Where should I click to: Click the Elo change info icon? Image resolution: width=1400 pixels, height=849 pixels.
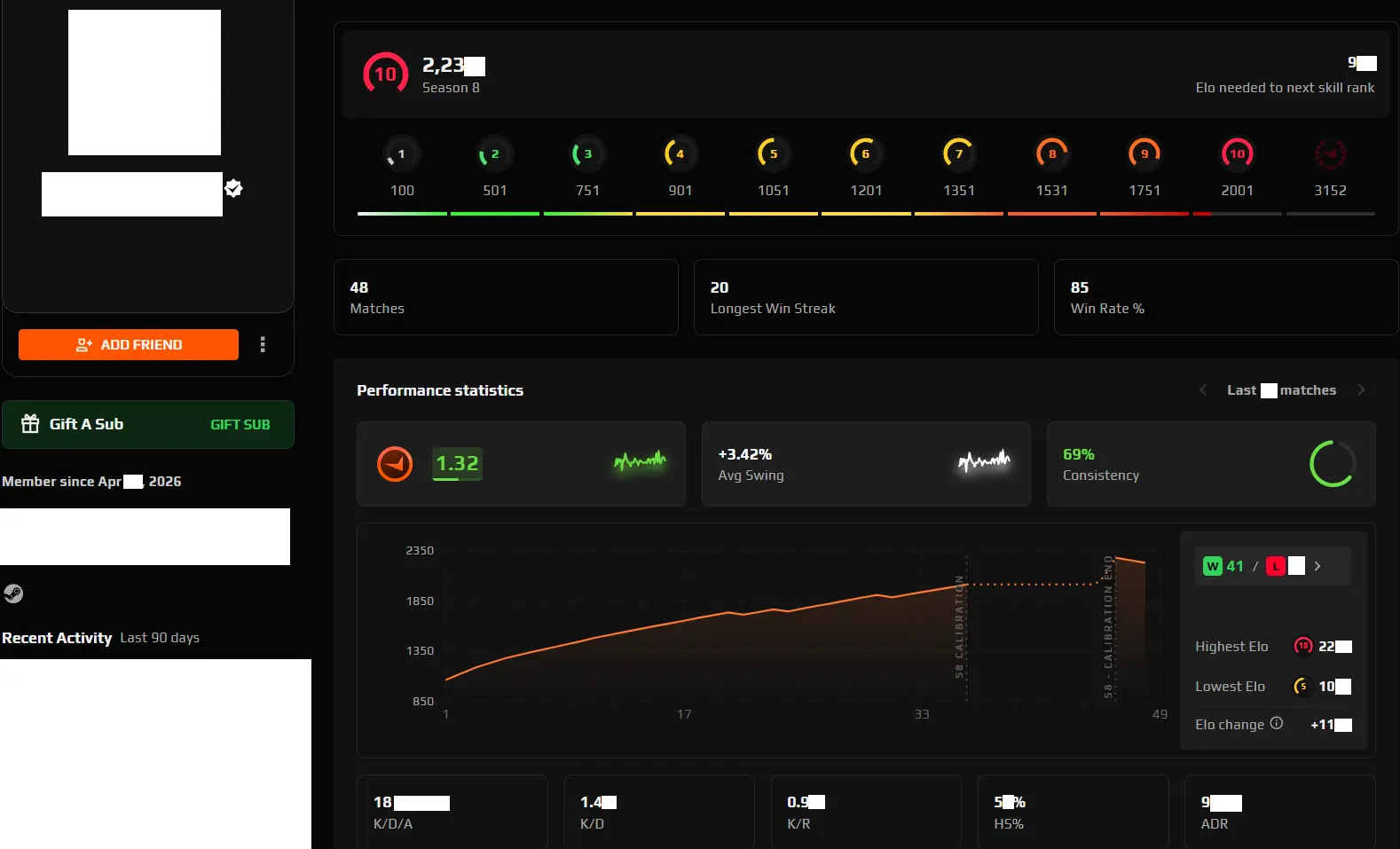1276,723
